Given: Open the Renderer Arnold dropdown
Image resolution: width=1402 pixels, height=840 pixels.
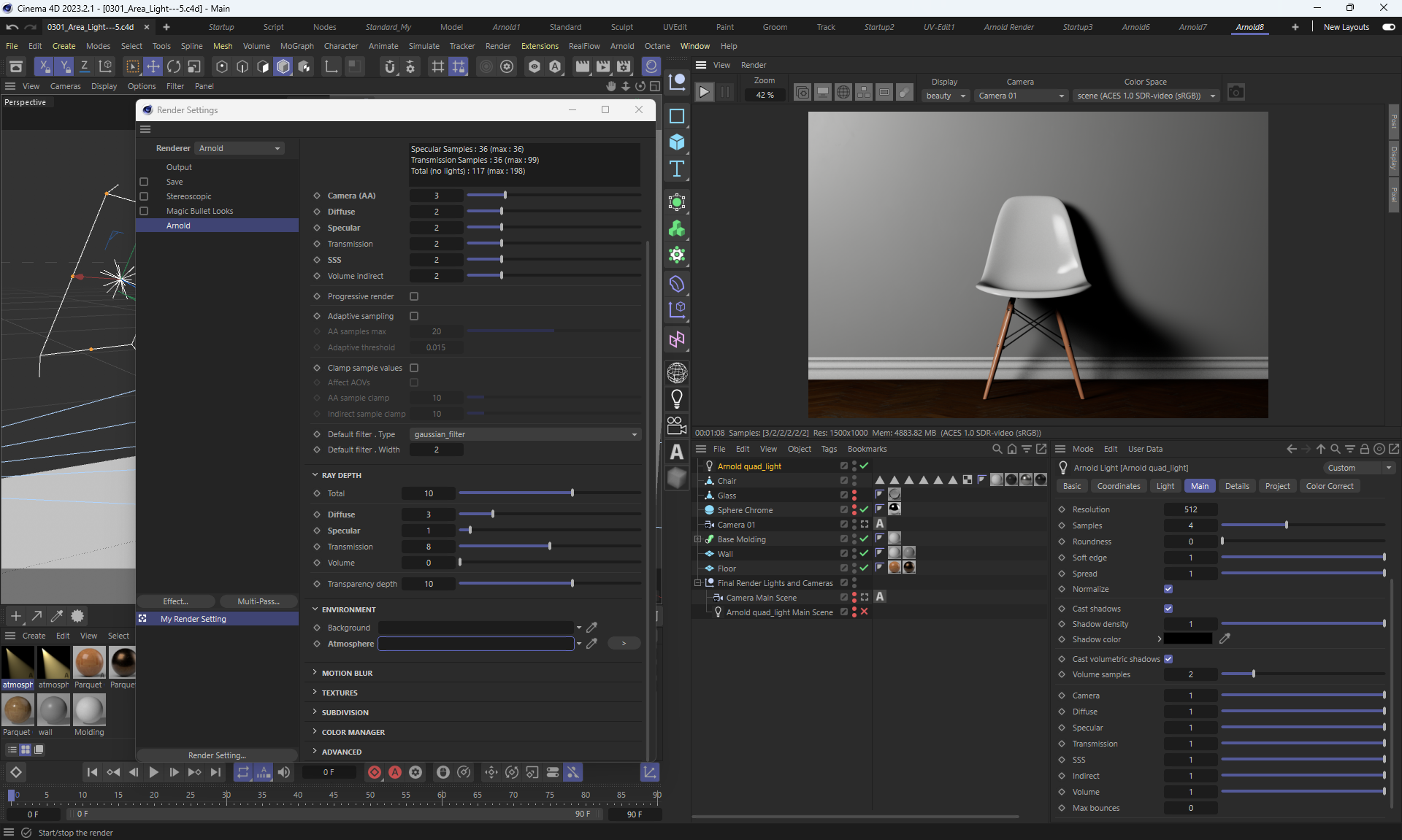Looking at the screenshot, I should coord(240,148).
